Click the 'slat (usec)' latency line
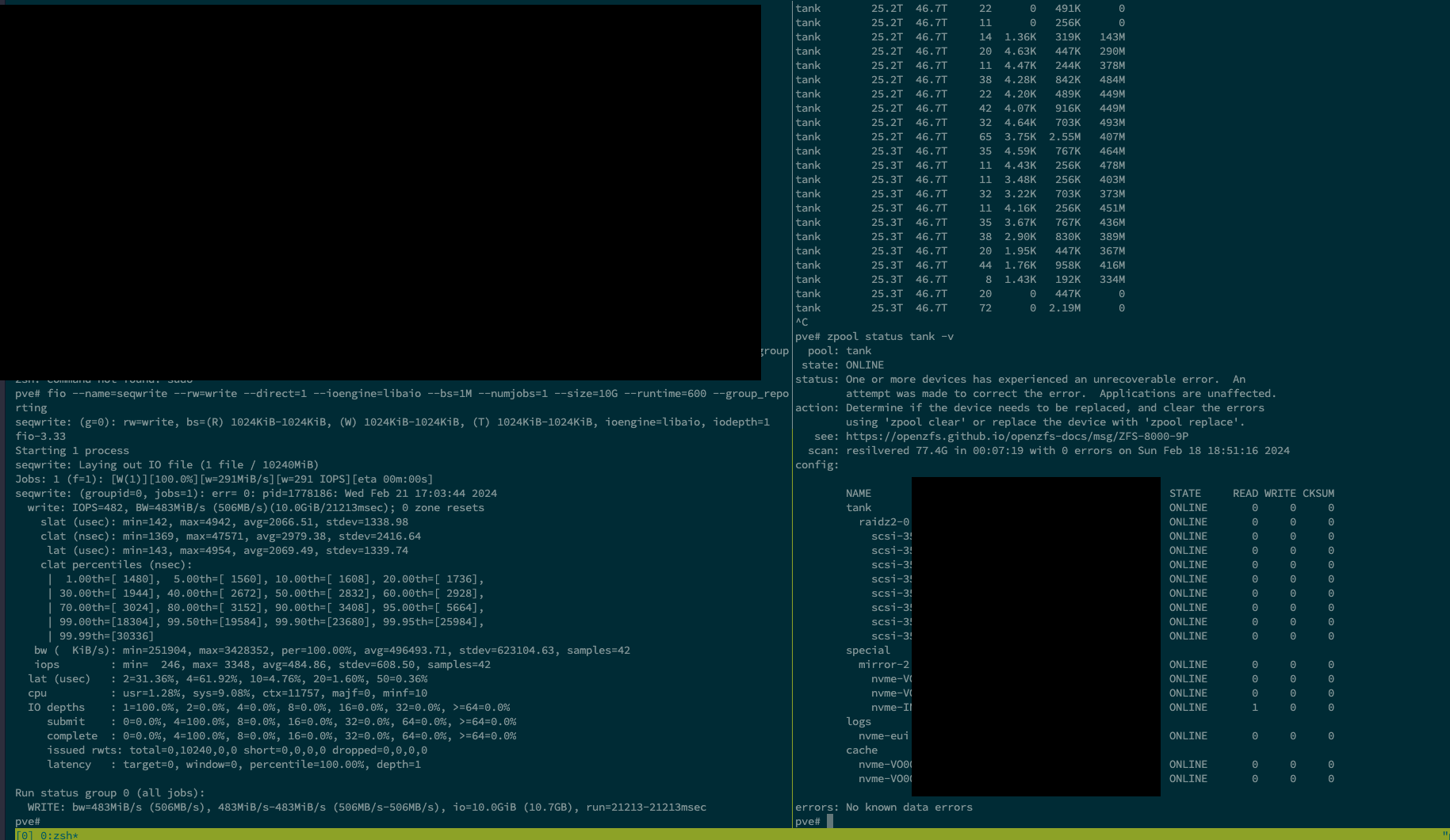 (224, 521)
